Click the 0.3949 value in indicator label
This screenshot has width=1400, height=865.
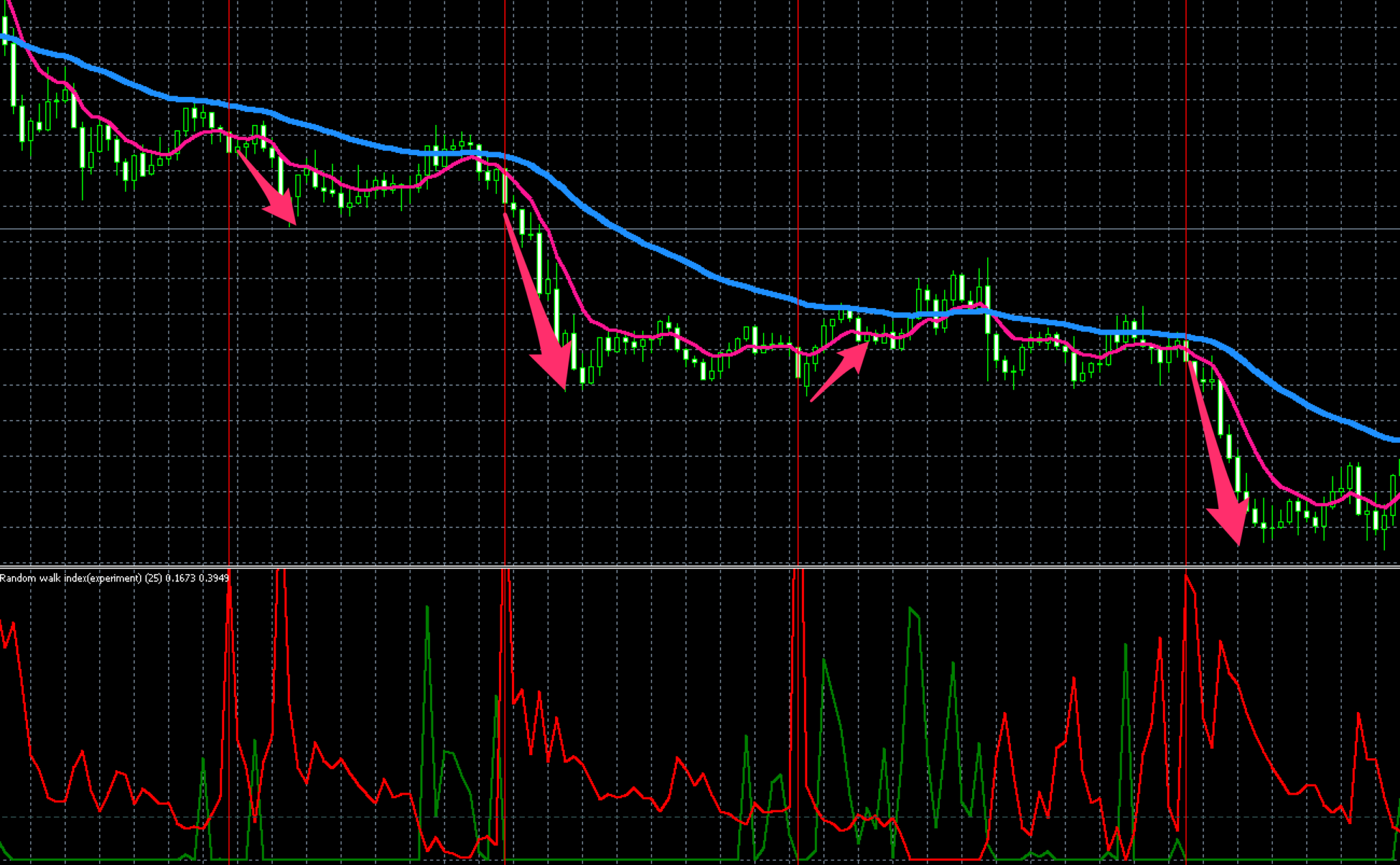tap(213, 578)
